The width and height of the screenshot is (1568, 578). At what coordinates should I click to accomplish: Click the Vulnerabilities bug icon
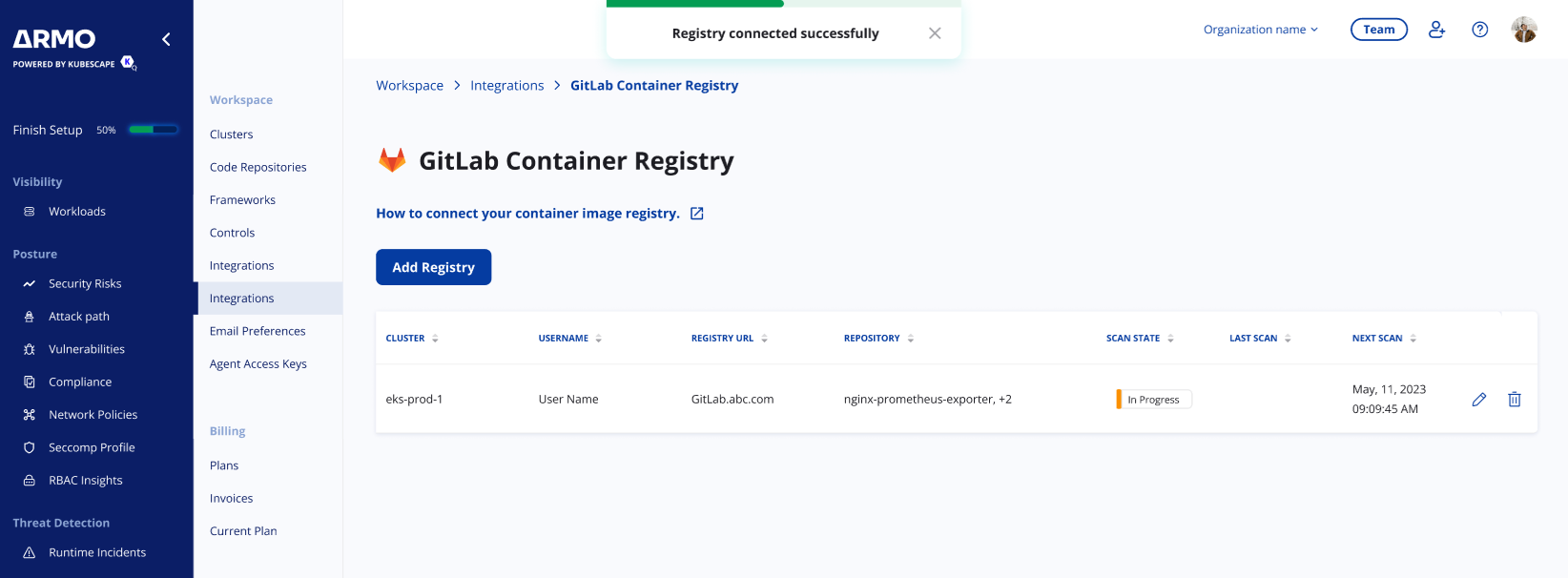tap(29, 349)
